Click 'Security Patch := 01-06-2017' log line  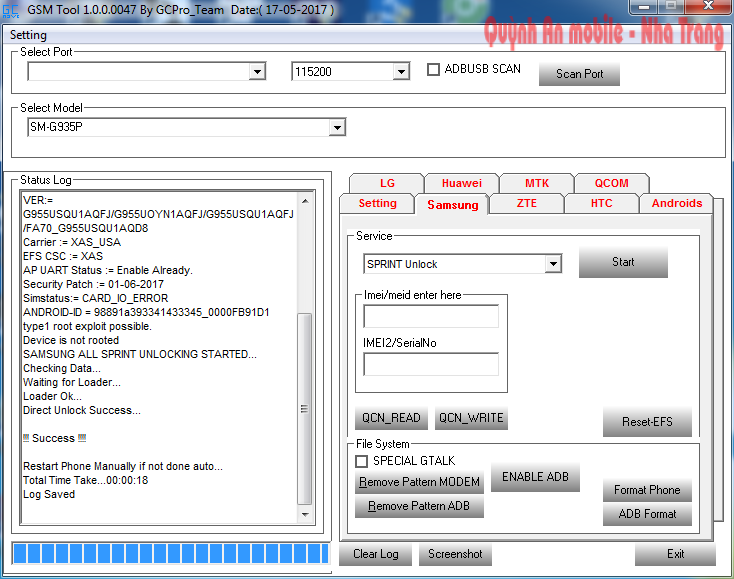click(94, 284)
